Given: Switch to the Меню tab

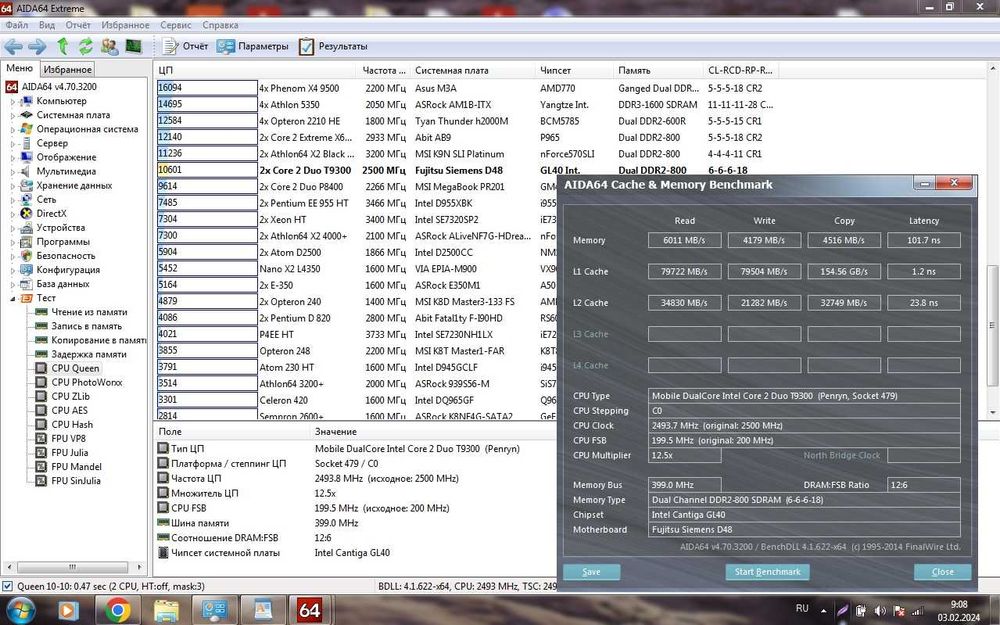Looking at the screenshot, I should coord(19,68).
